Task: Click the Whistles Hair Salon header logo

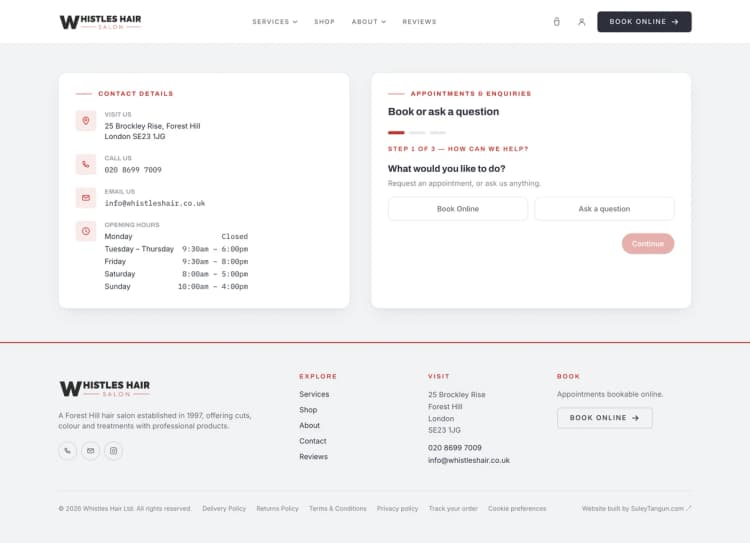Action: [x=100, y=22]
